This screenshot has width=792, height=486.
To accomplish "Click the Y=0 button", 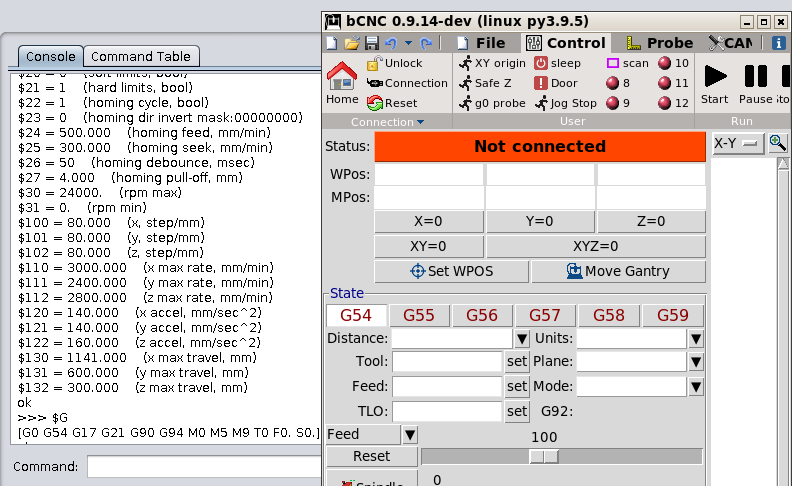I will click(539, 221).
